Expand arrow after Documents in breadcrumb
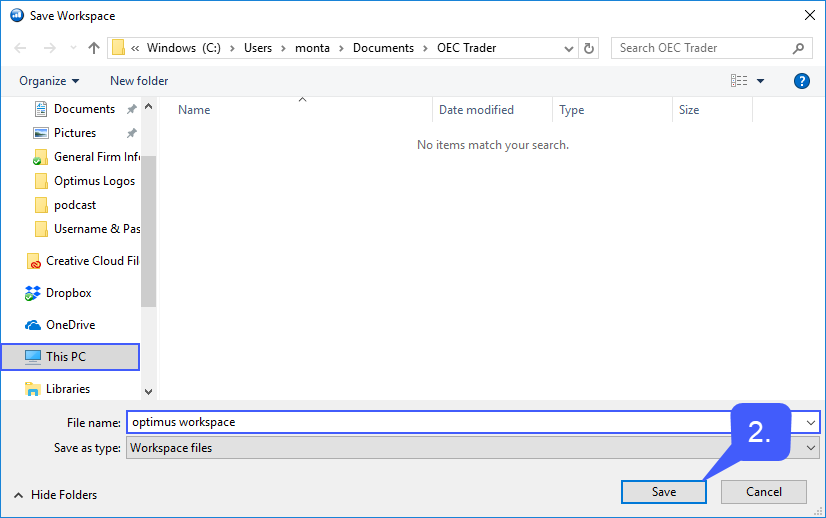826x518 pixels. point(425,48)
